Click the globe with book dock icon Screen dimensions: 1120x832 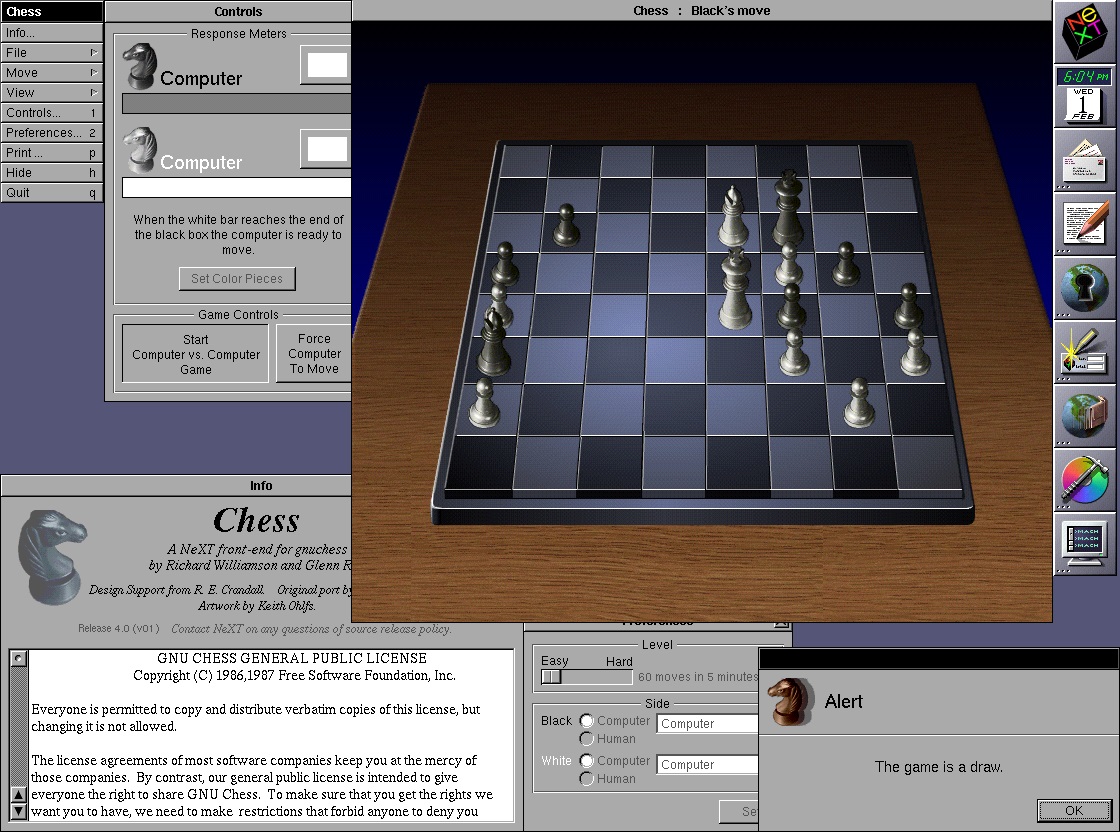(1086, 417)
